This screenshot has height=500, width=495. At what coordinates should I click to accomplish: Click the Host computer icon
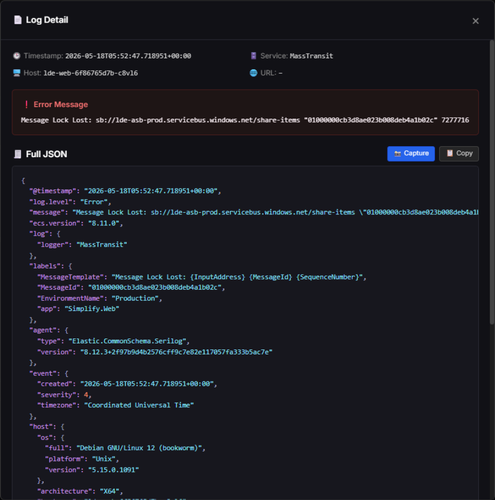pos(17,73)
